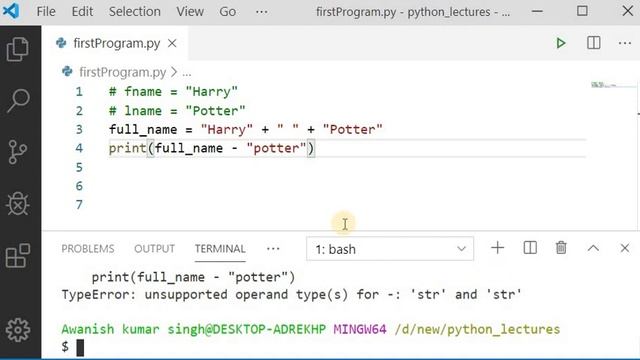Viewport: 640px width, 360px height.
Task: Close the firstProgram.py tab
Action: (172, 43)
